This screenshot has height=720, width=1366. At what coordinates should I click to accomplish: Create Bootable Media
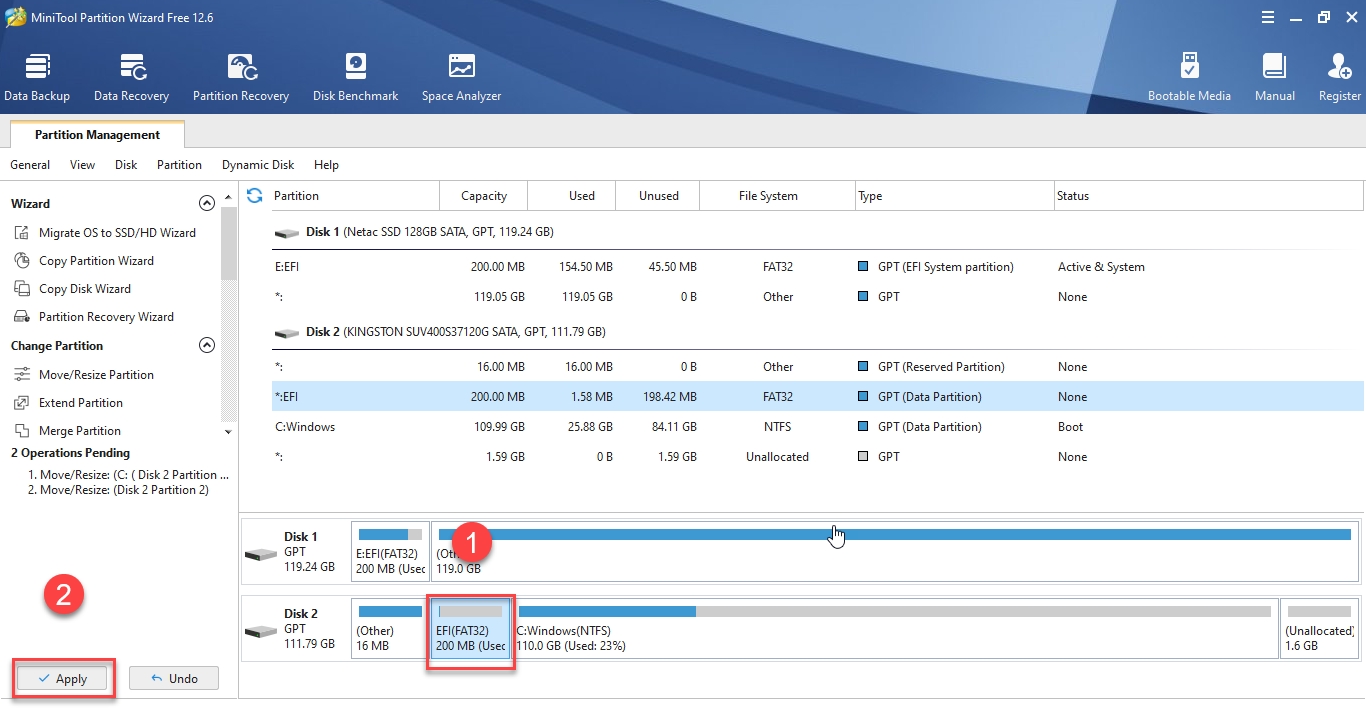click(x=1189, y=78)
